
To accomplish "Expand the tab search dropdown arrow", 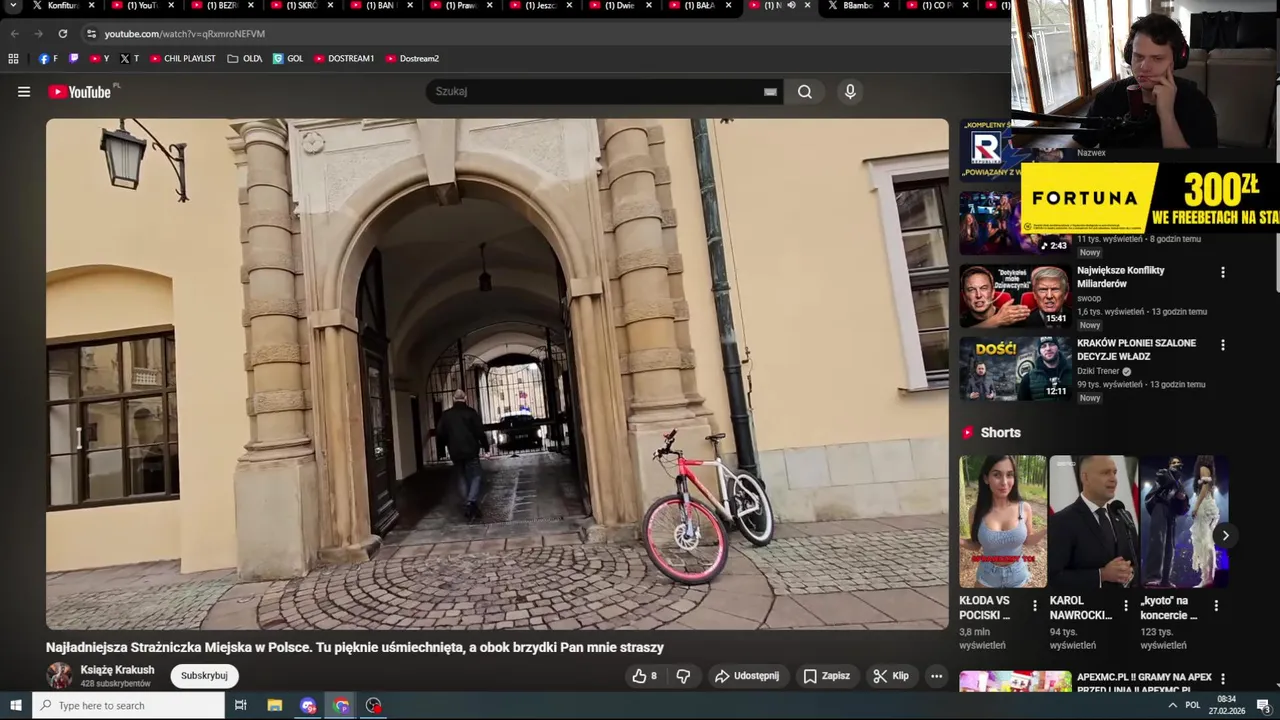I will pyautogui.click(x=13, y=6).
